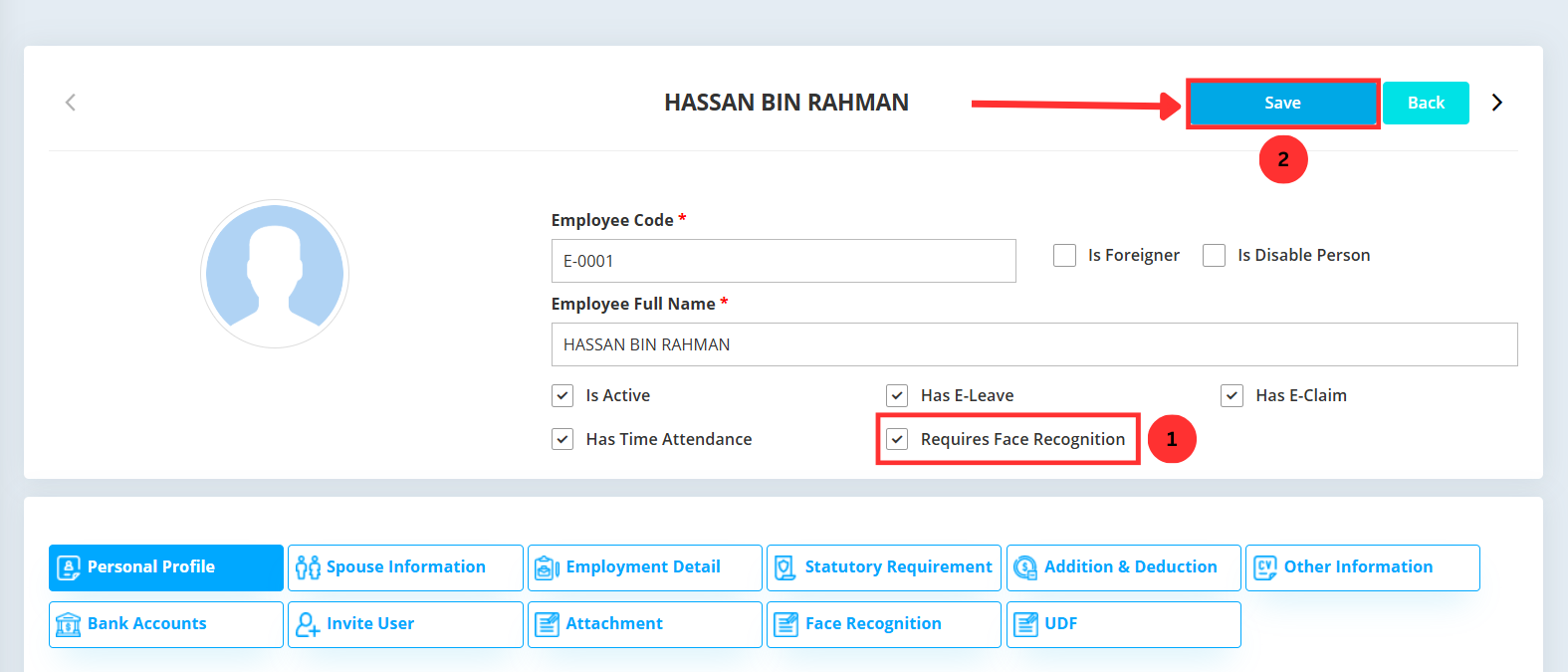The height and width of the screenshot is (672, 1568).
Task: Open the Personal Profile tab
Action: pyautogui.click(x=166, y=567)
